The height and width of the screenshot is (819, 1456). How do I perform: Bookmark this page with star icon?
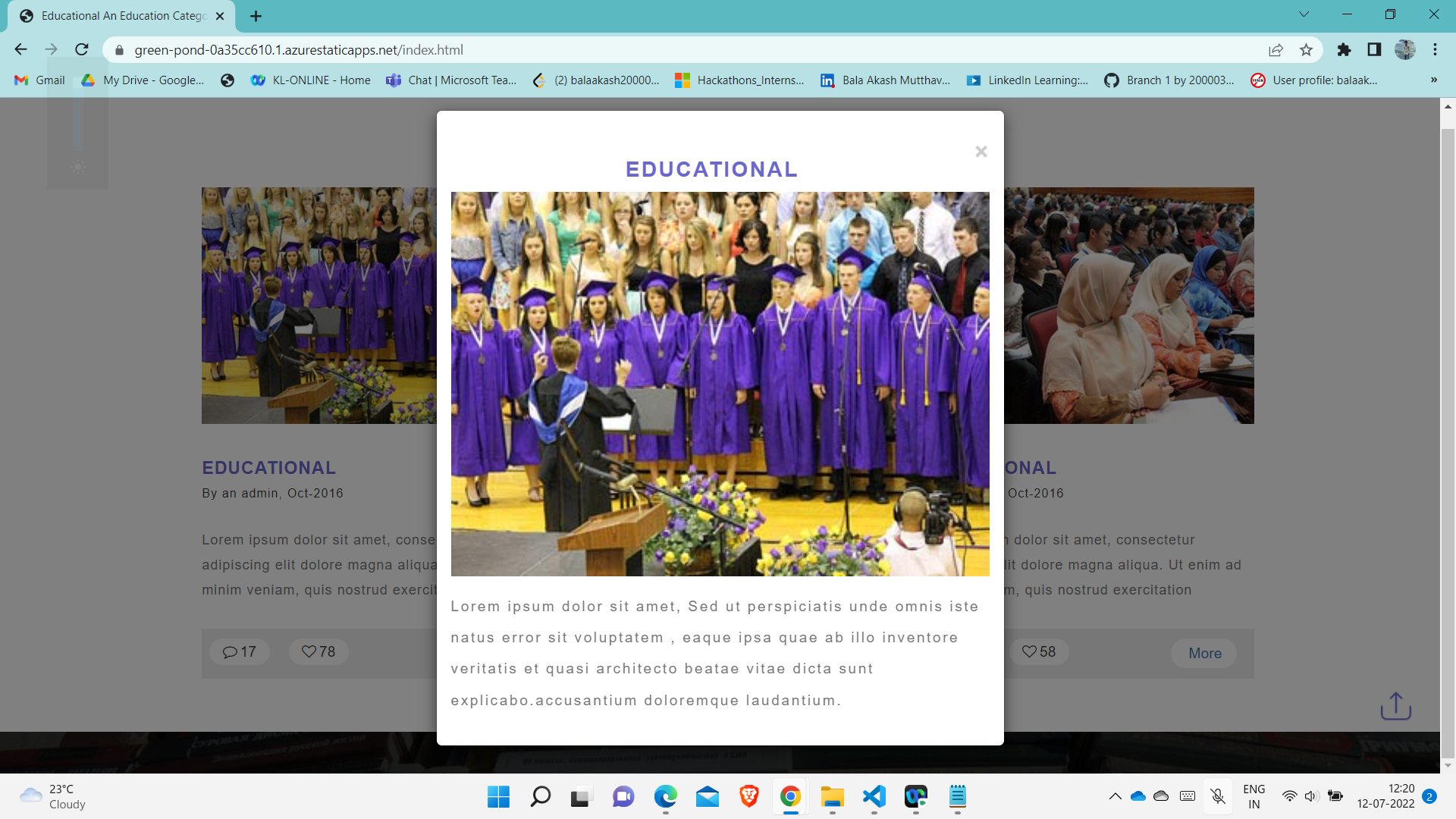coord(1306,50)
